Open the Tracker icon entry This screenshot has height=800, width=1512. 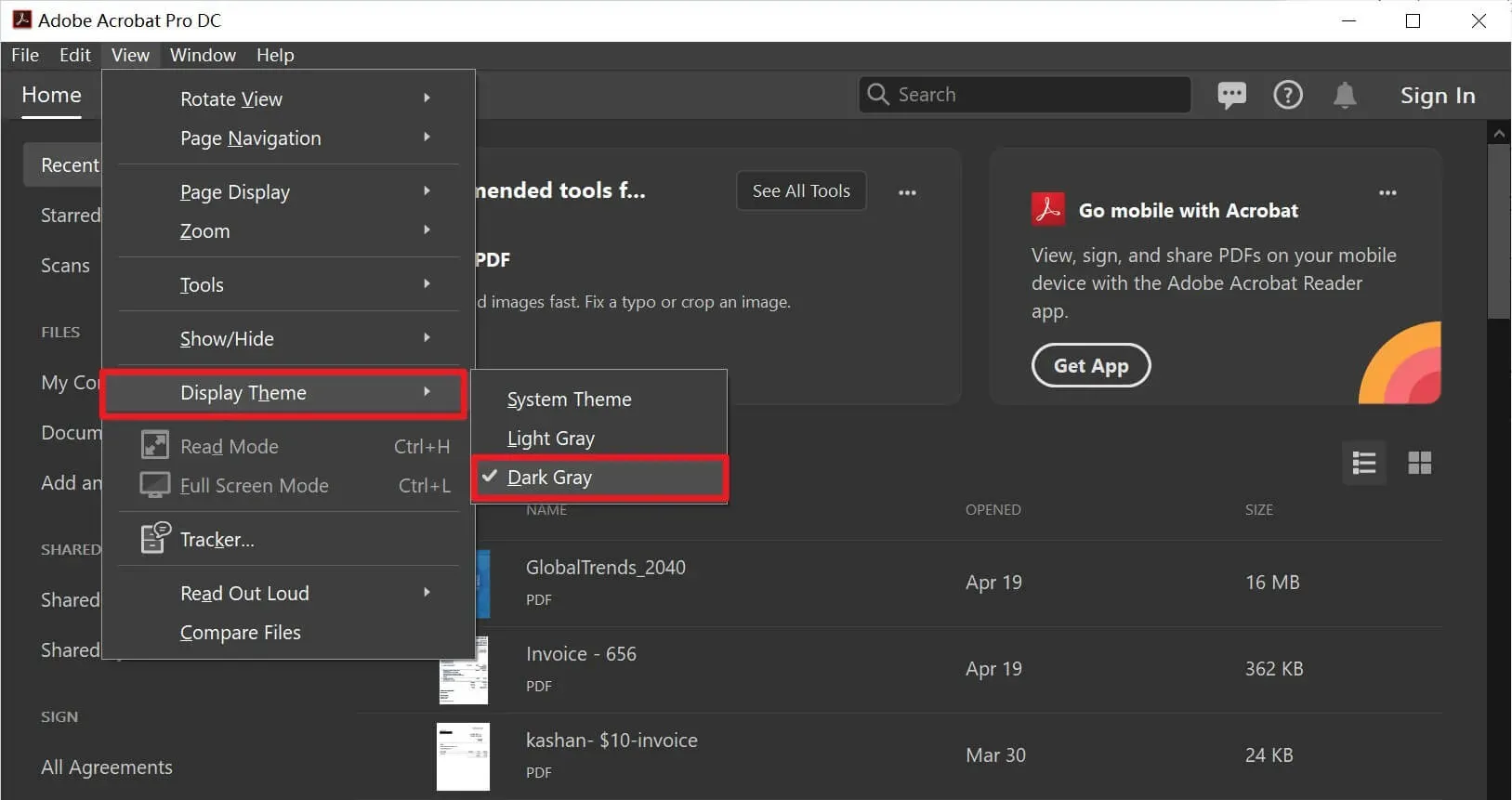click(x=155, y=538)
